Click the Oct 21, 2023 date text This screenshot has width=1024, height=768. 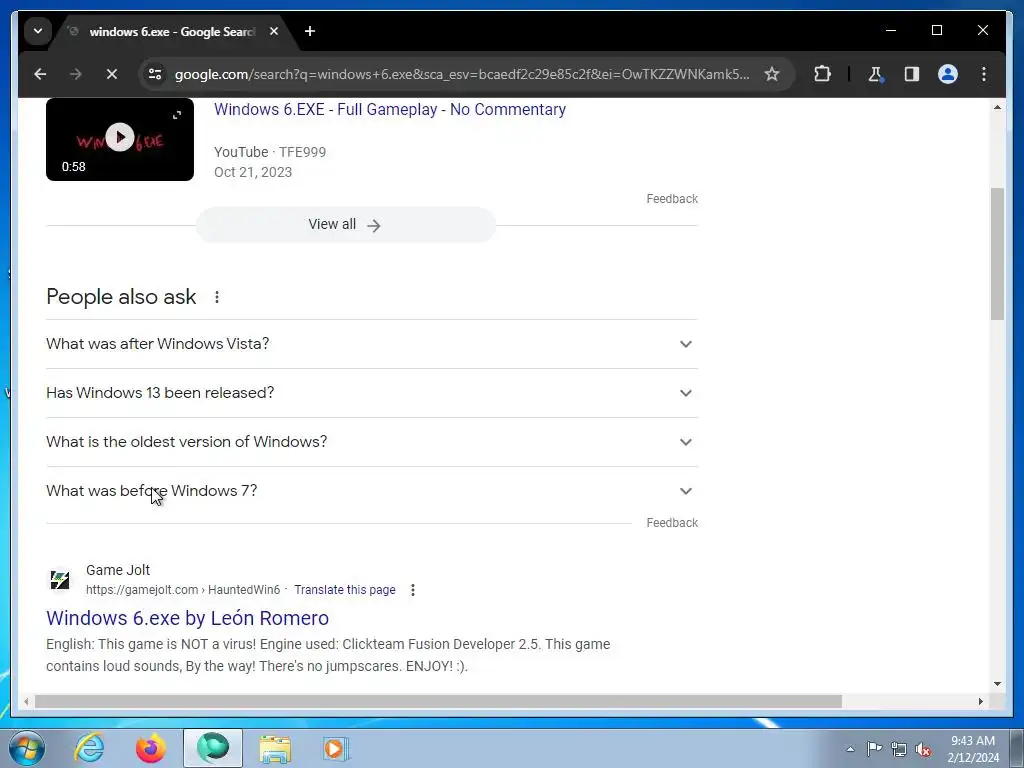(253, 172)
